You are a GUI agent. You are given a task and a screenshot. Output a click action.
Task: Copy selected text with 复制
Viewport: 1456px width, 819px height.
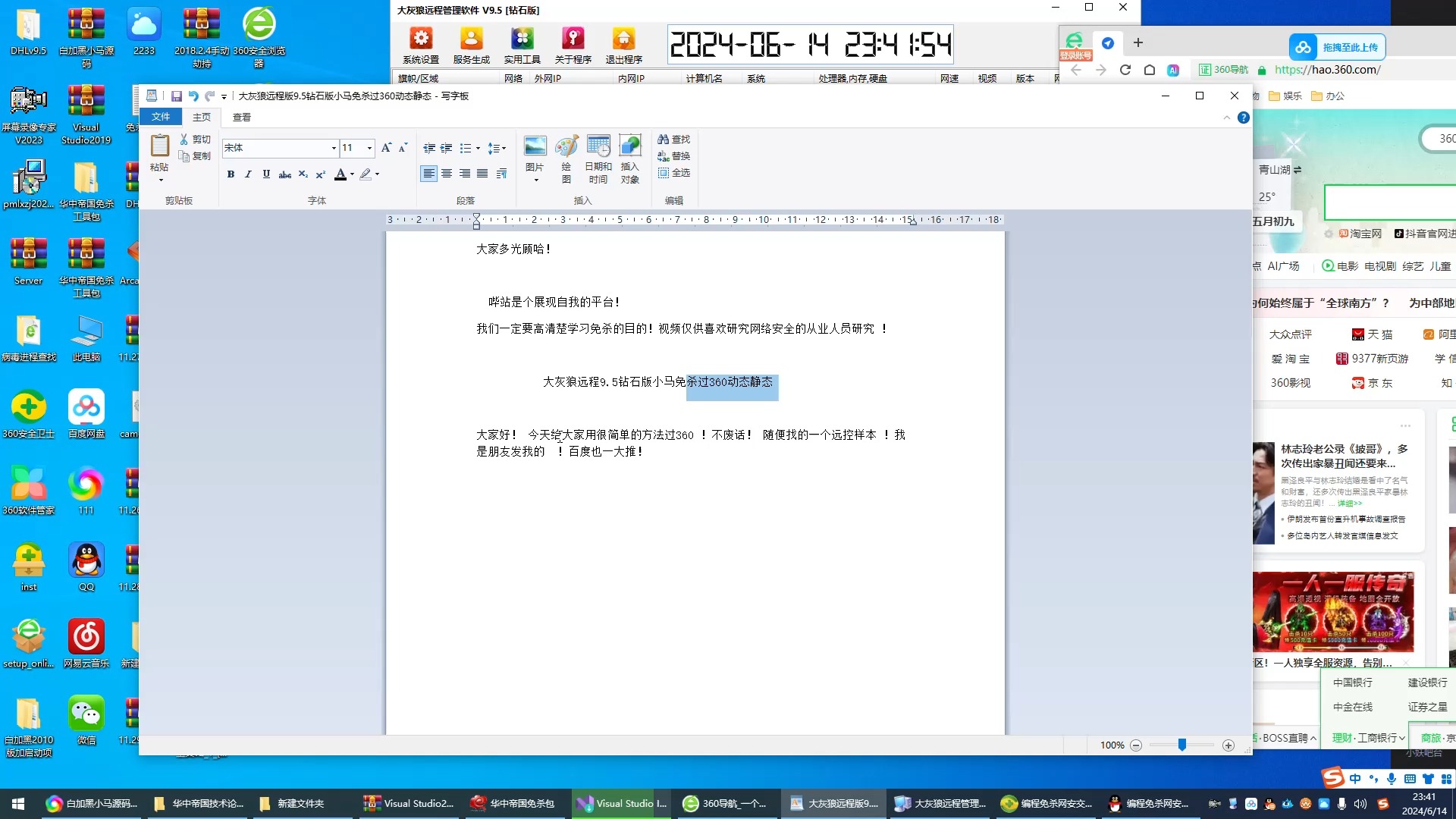pyautogui.click(x=195, y=156)
